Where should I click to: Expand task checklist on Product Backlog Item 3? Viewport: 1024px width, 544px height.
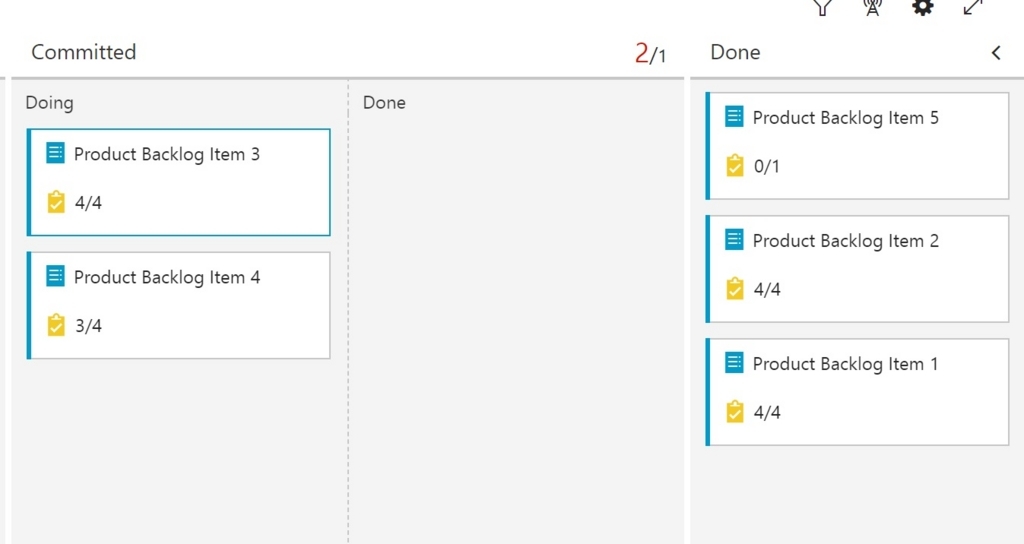(74, 202)
